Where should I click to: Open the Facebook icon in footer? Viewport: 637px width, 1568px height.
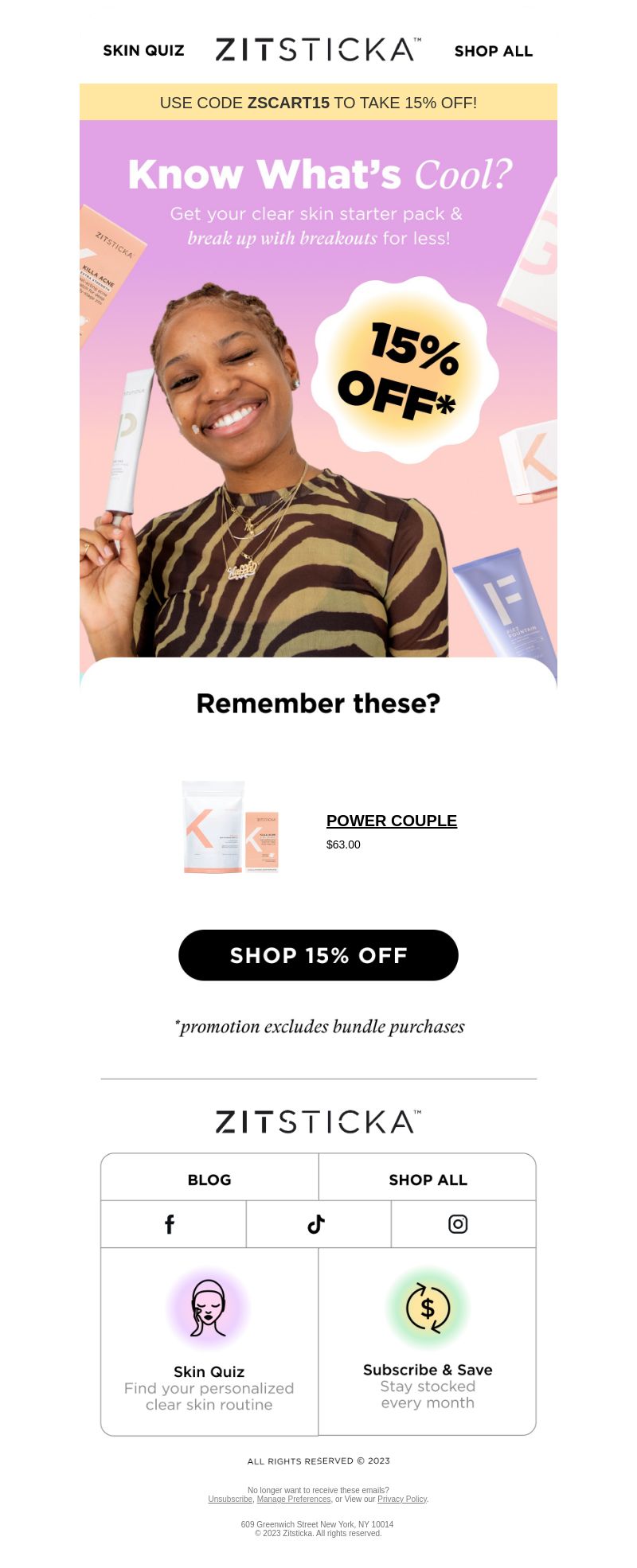click(x=170, y=1224)
